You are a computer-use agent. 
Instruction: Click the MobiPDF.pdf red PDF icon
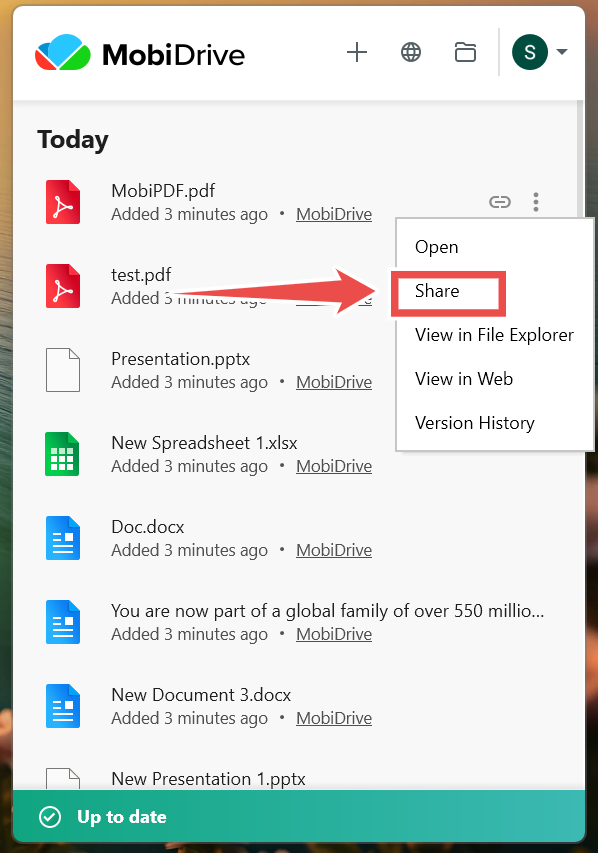click(x=63, y=202)
